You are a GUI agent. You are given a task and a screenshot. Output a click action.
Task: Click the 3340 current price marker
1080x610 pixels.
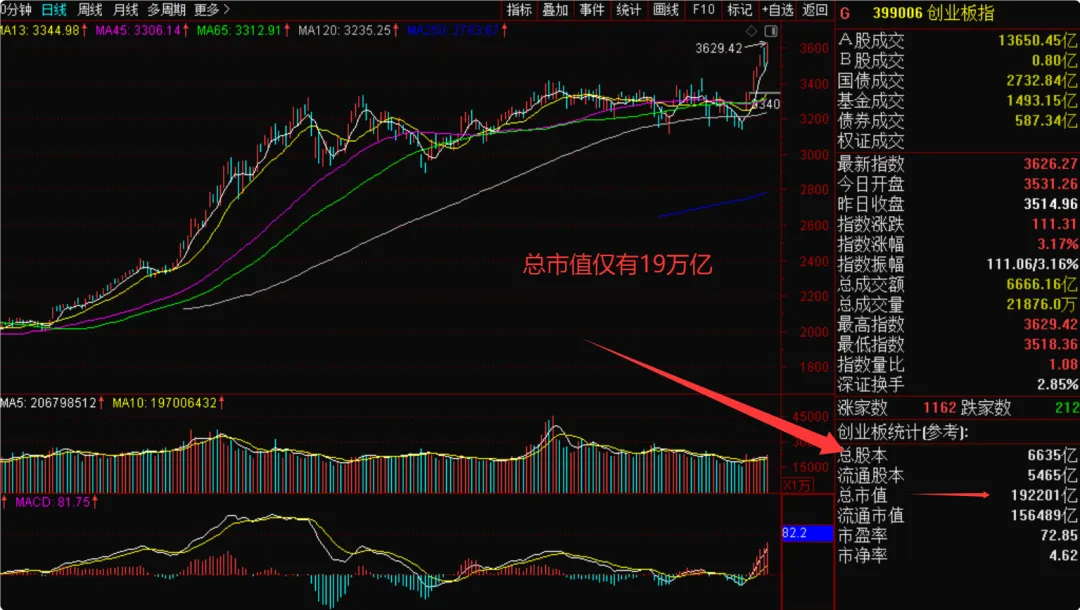coord(766,105)
